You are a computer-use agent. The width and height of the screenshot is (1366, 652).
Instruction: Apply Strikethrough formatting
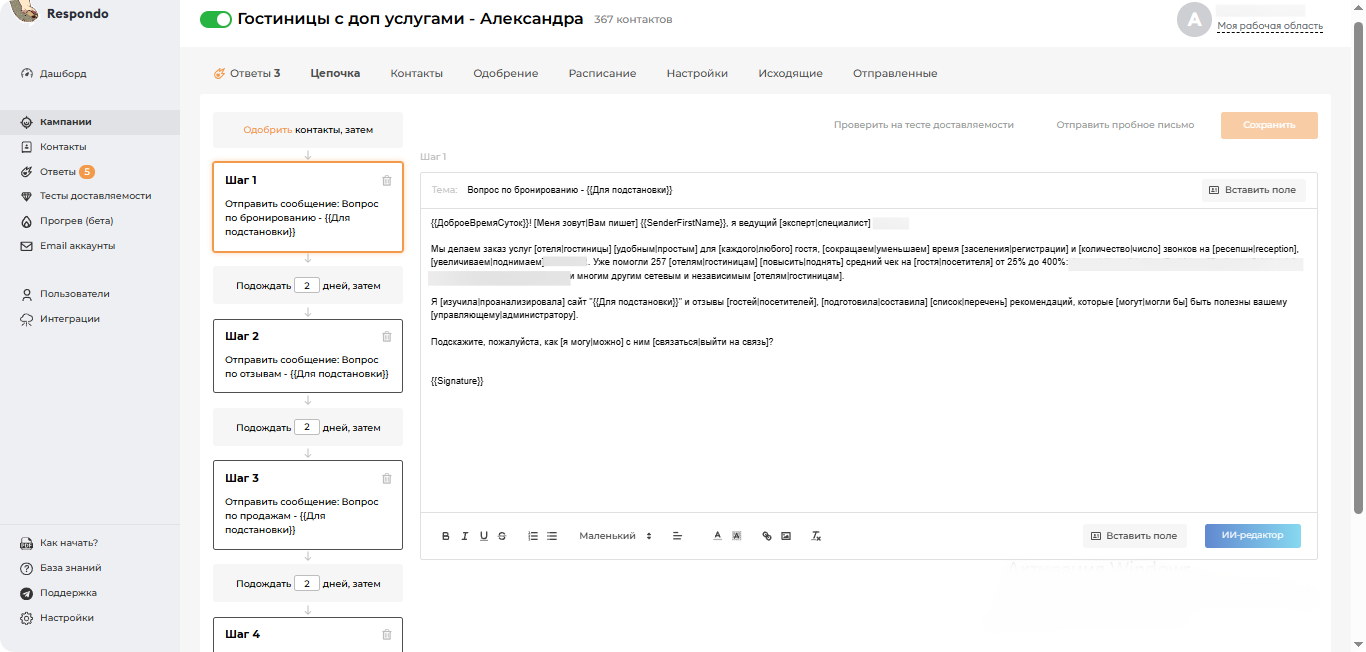pos(501,536)
